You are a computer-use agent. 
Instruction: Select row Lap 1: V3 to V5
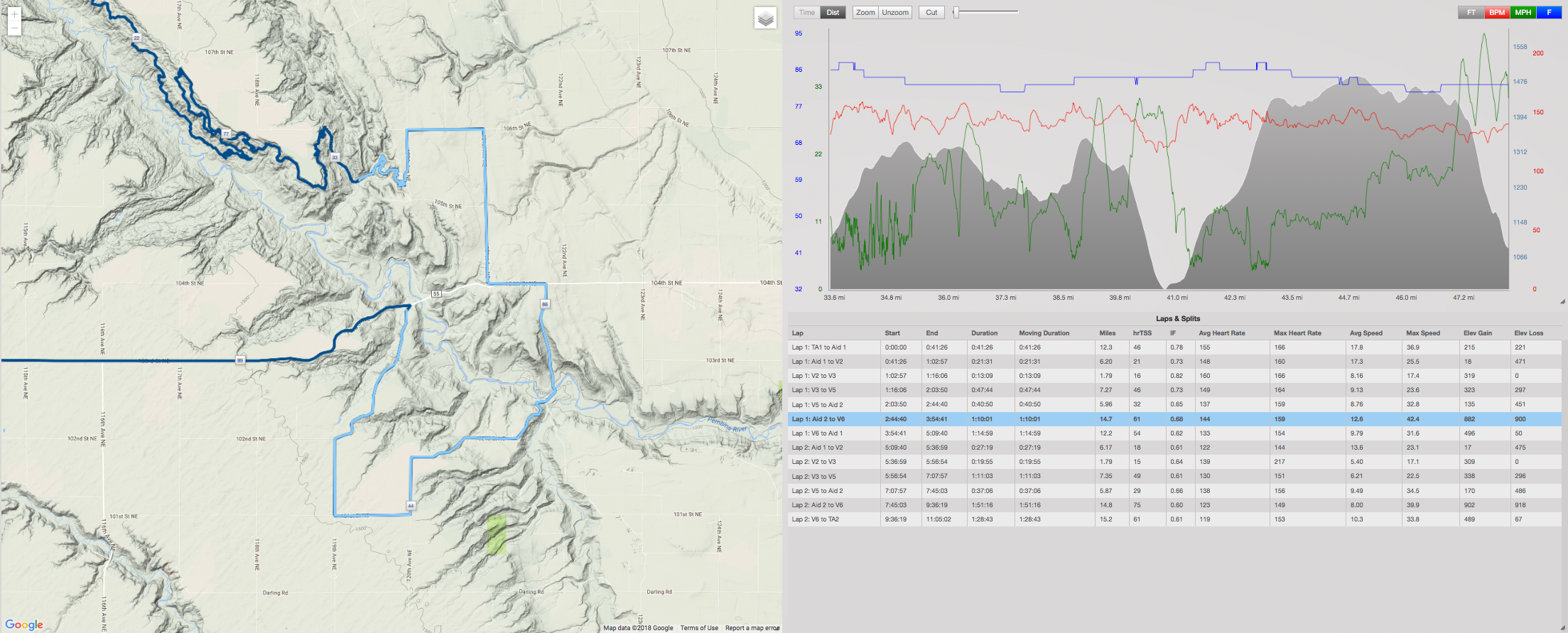tap(1174, 390)
